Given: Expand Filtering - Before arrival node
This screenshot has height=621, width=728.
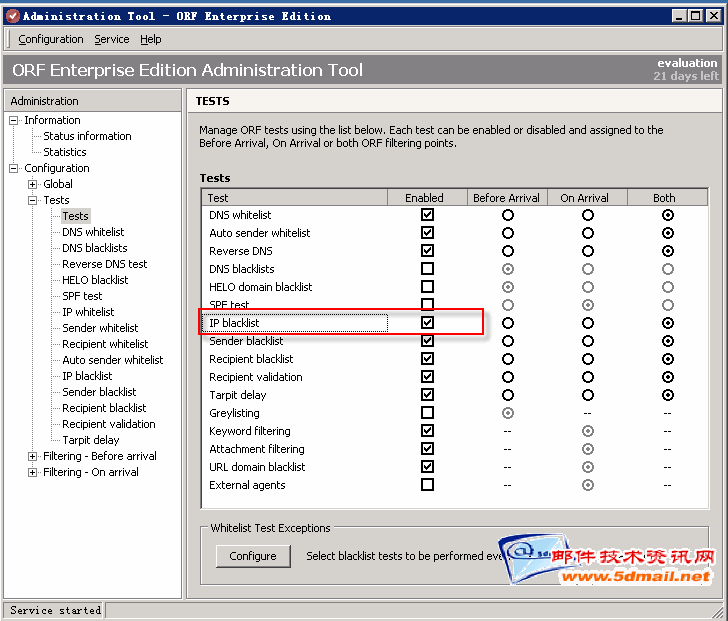Looking at the screenshot, I should pos(32,456).
